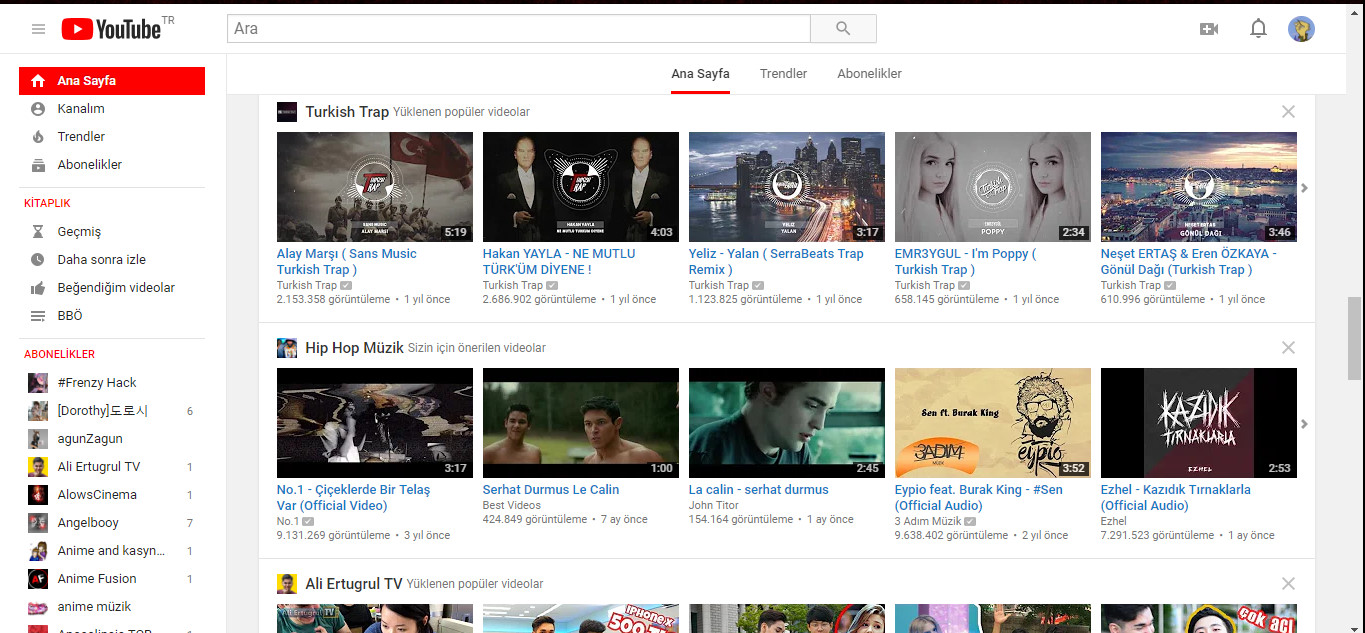Click the Turkish Trap channel avatar icon
Screen dimensions: 1365x633
[x=287, y=112]
